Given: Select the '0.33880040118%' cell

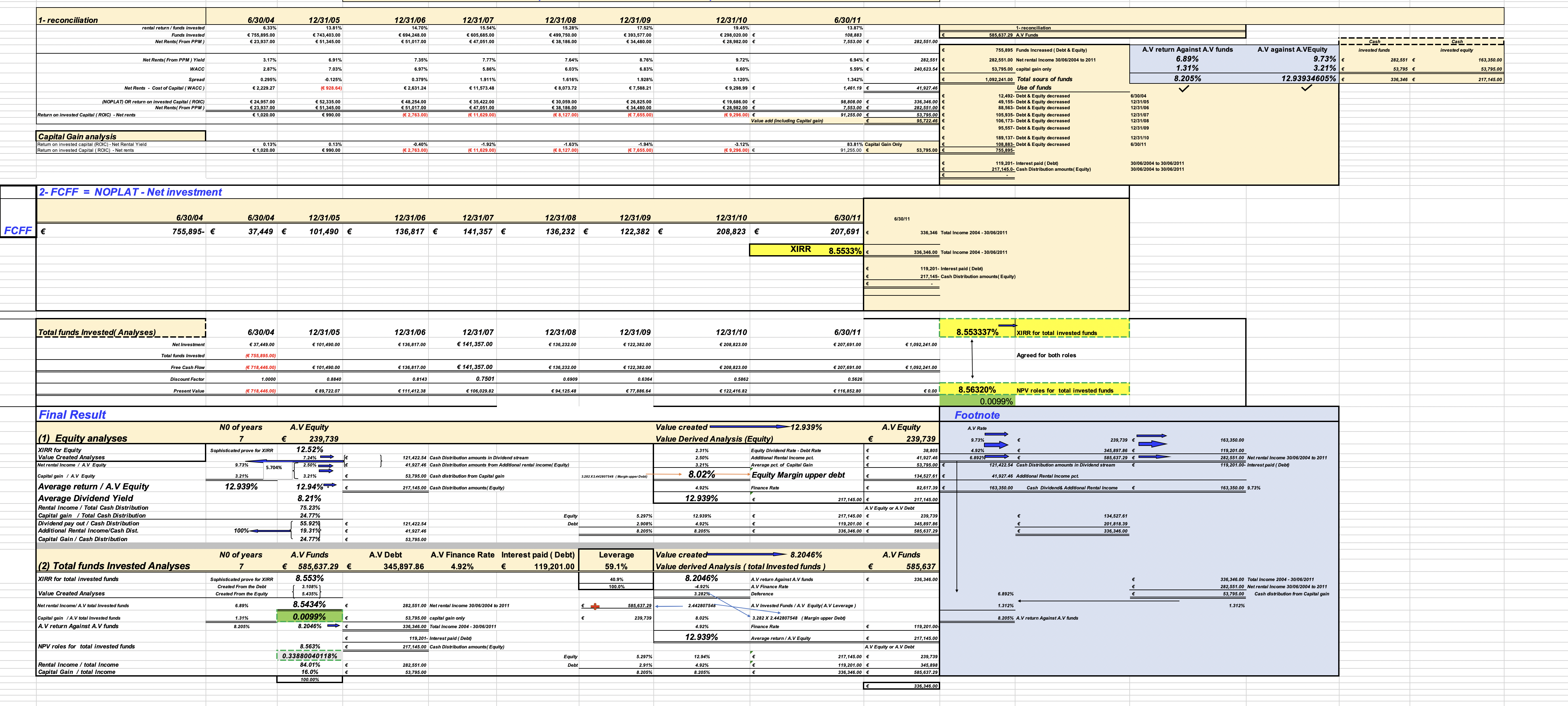Looking at the screenshot, I should (x=309, y=656).
